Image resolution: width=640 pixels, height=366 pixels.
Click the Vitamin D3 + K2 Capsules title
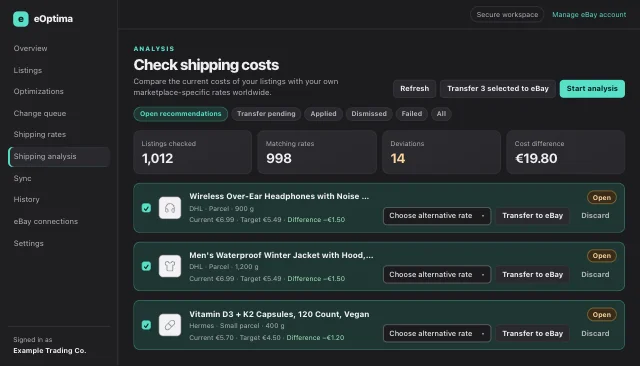[x=279, y=314]
